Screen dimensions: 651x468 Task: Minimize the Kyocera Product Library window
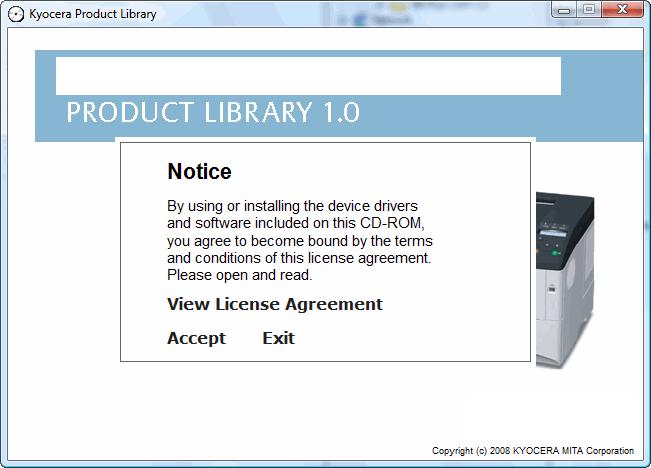click(x=564, y=10)
